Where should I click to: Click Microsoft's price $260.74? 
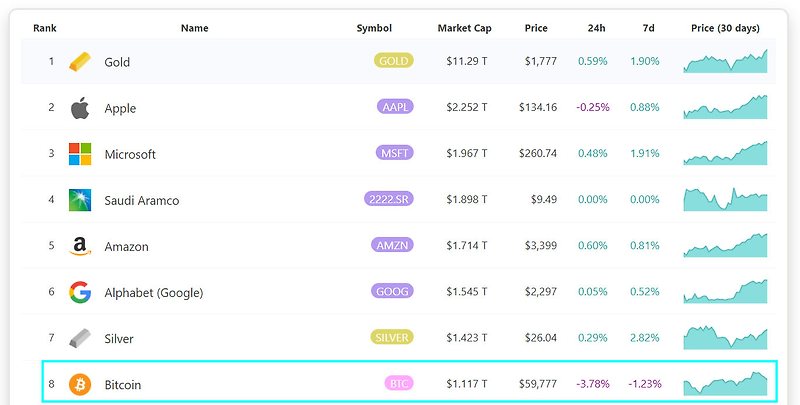coord(538,153)
